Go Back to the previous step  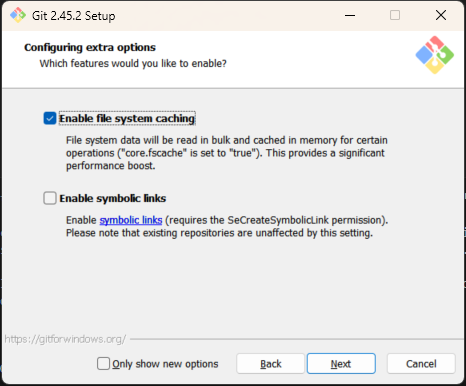pyautogui.click(x=270, y=364)
